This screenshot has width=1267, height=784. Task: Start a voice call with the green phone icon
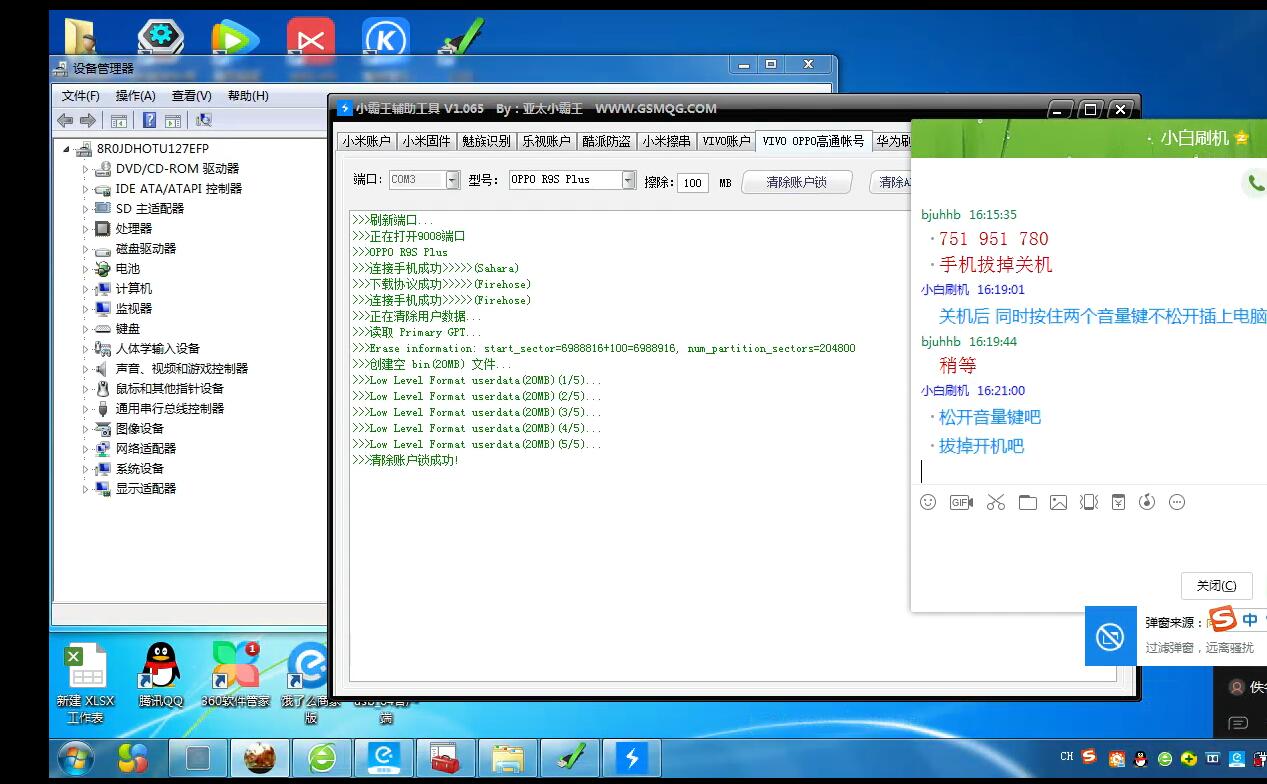[x=1255, y=183]
